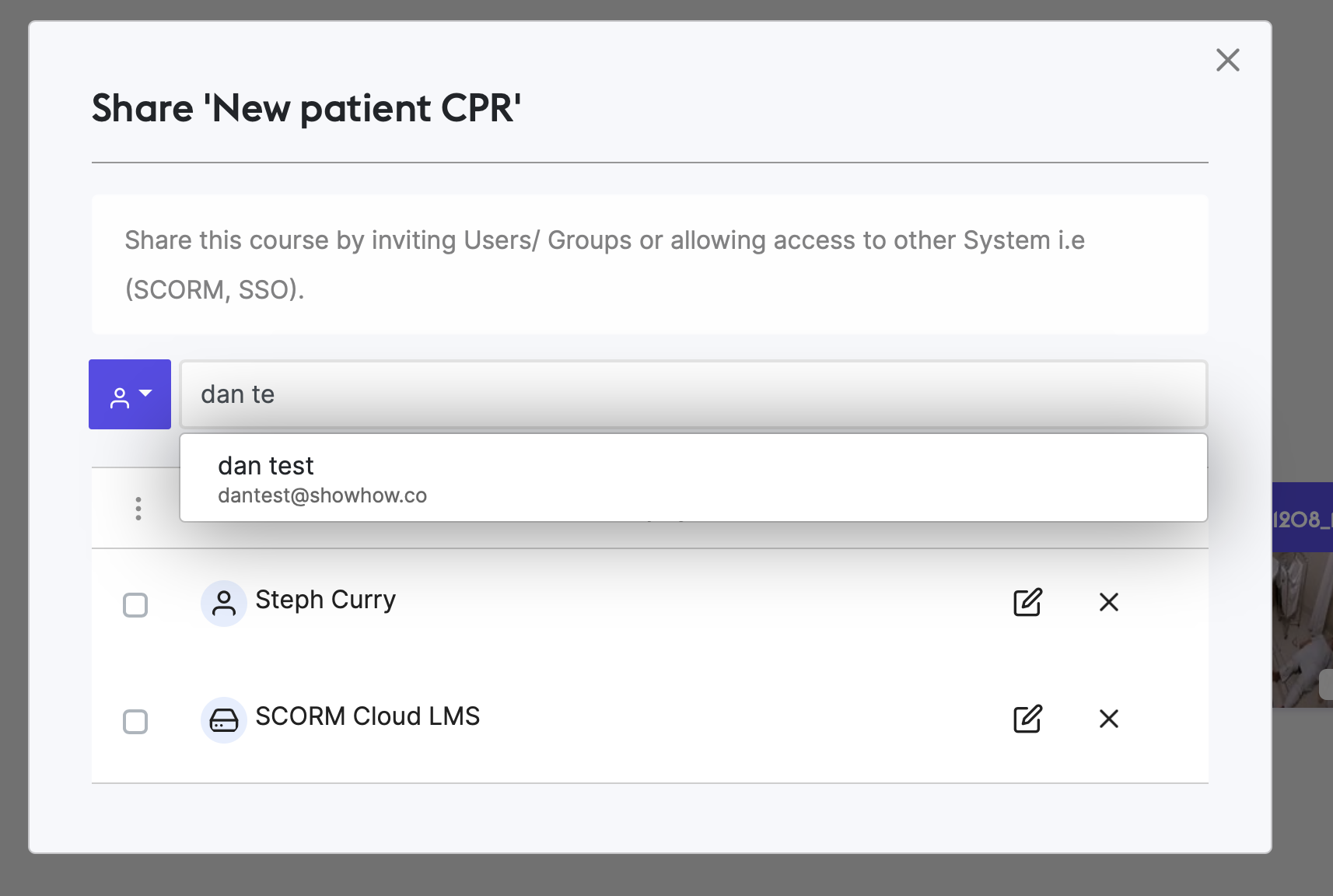Open the purple user-type selector dropdown

coord(130,394)
